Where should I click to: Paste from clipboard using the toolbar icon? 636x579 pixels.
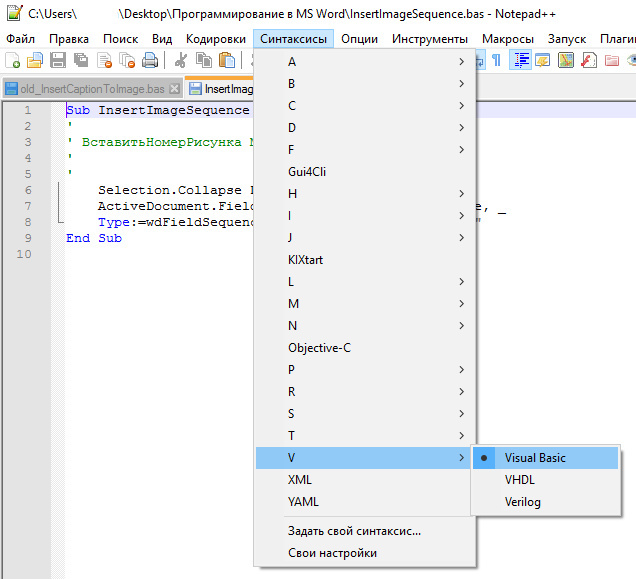(227, 60)
